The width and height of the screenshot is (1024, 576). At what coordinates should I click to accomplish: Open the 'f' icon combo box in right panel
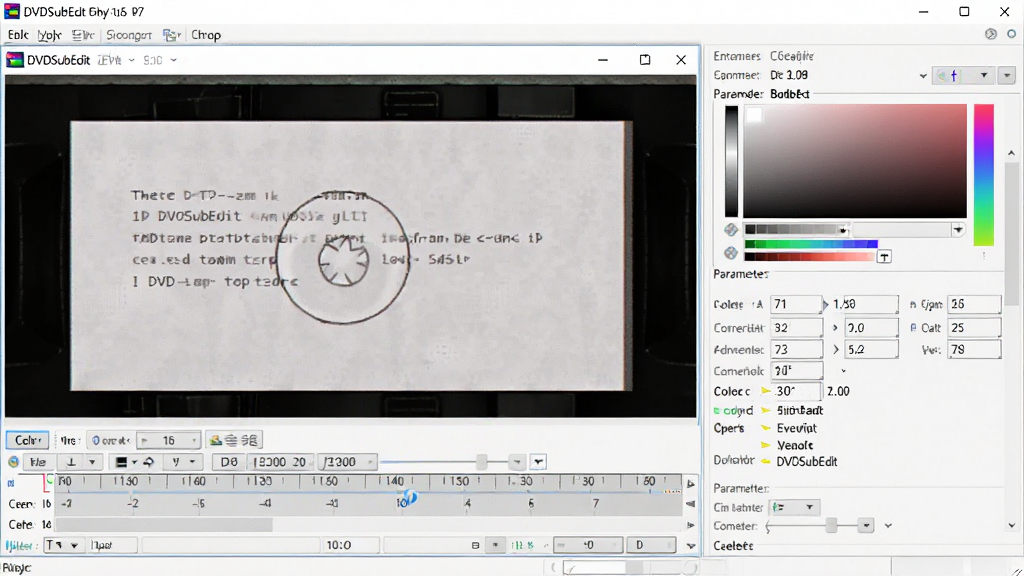pos(965,76)
